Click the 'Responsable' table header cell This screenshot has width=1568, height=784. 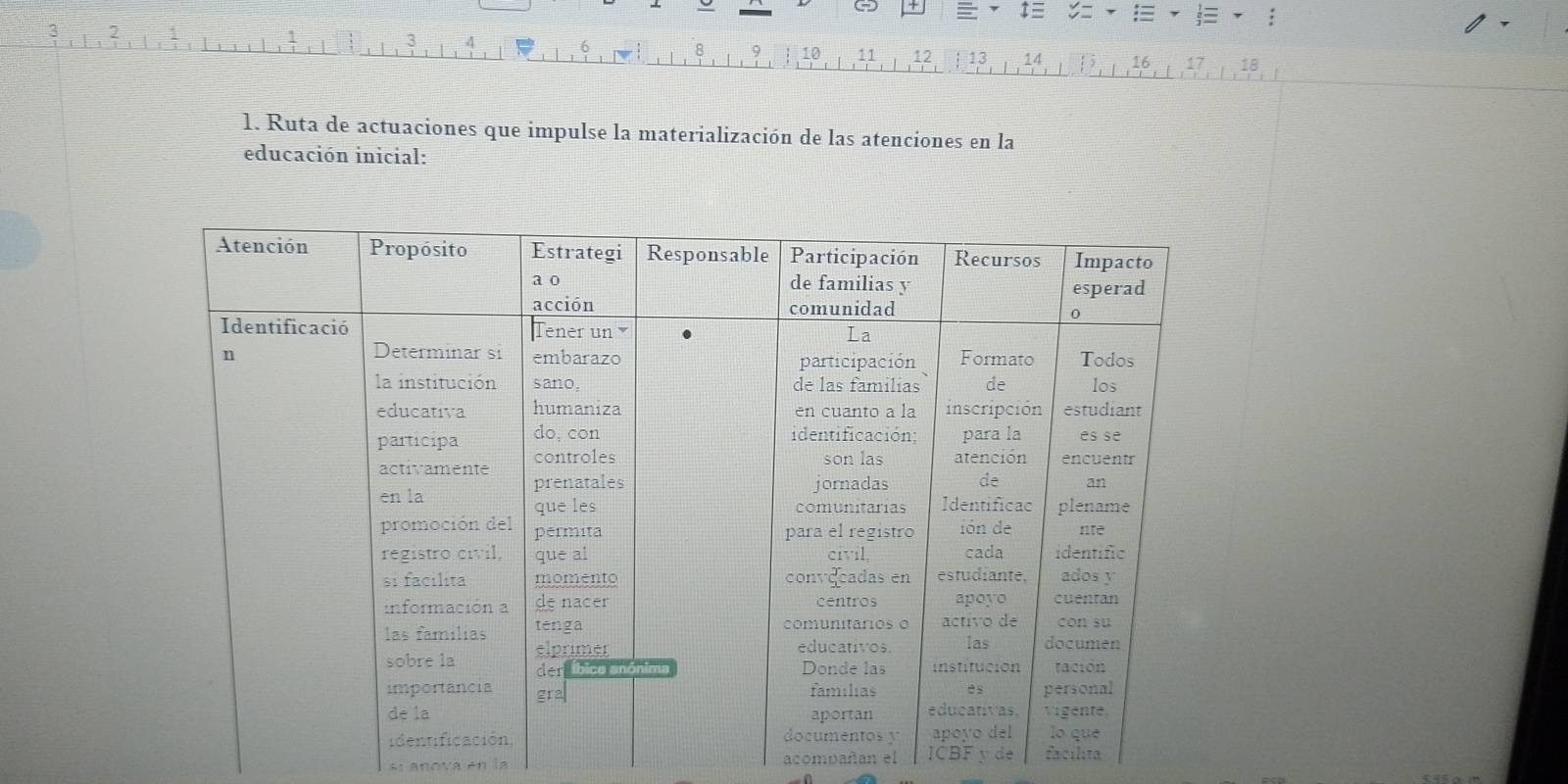pos(707,255)
